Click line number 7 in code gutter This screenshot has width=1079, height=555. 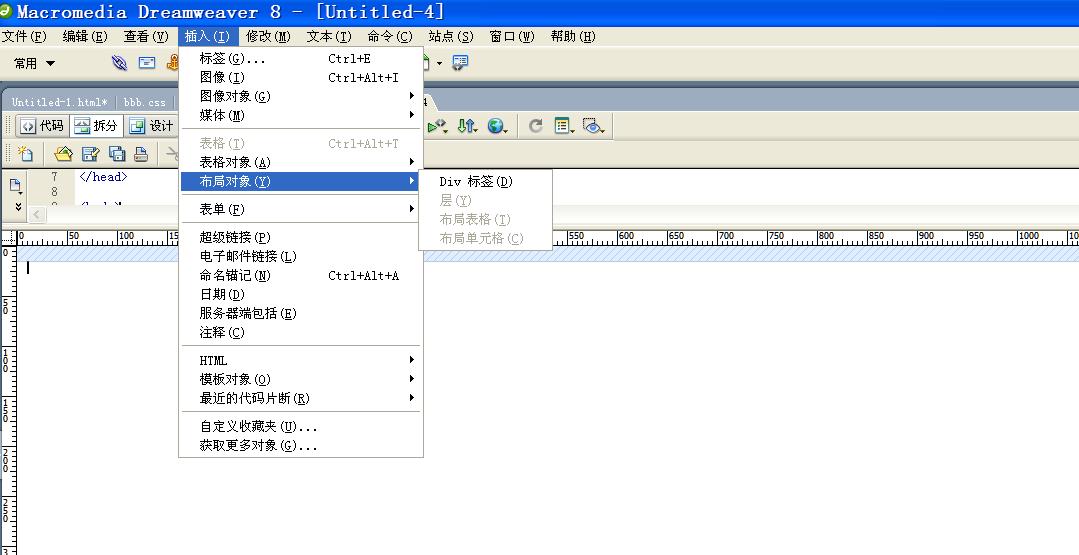(x=54, y=177)
